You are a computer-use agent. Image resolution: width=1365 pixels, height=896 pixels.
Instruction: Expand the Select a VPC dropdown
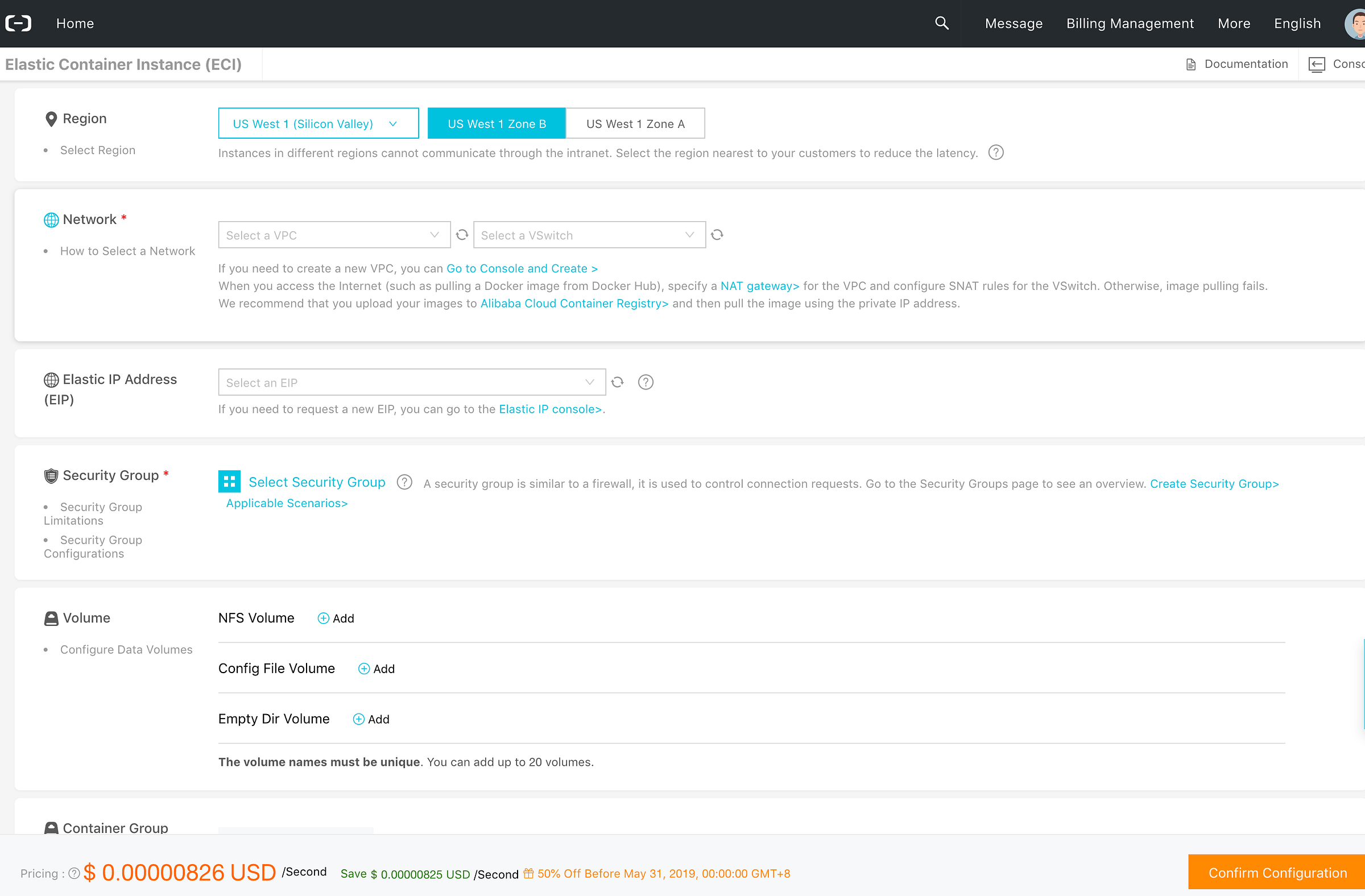click(334, 235)
